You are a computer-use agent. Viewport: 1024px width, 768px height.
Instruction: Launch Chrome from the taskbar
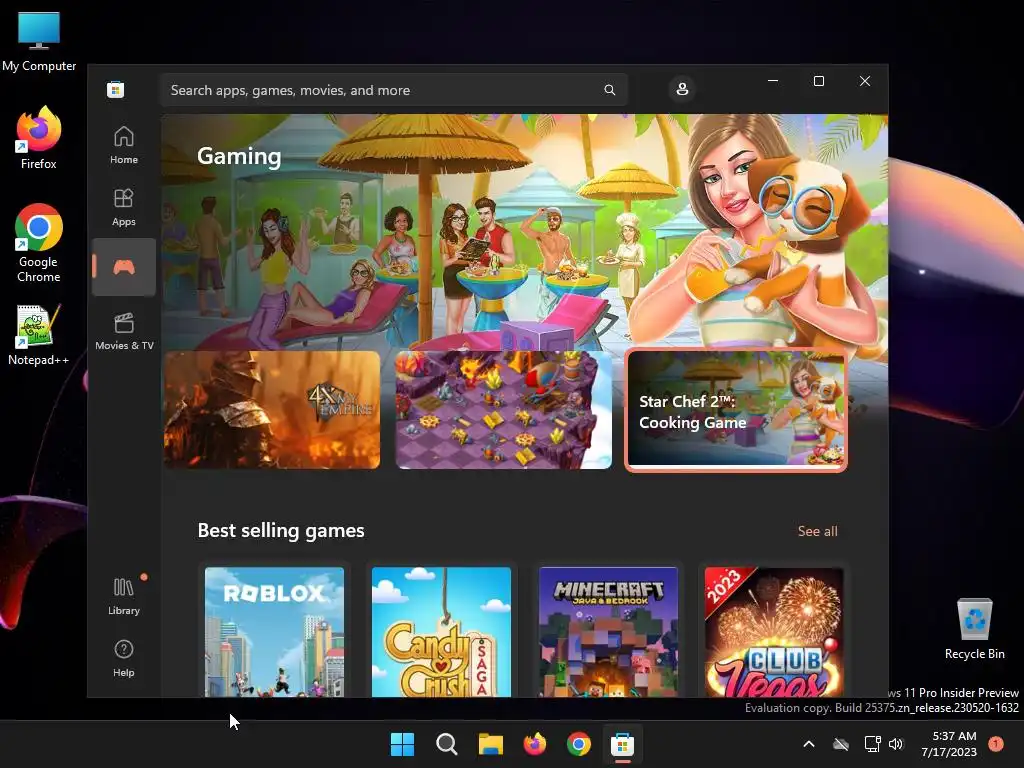[x=579, y=744]
